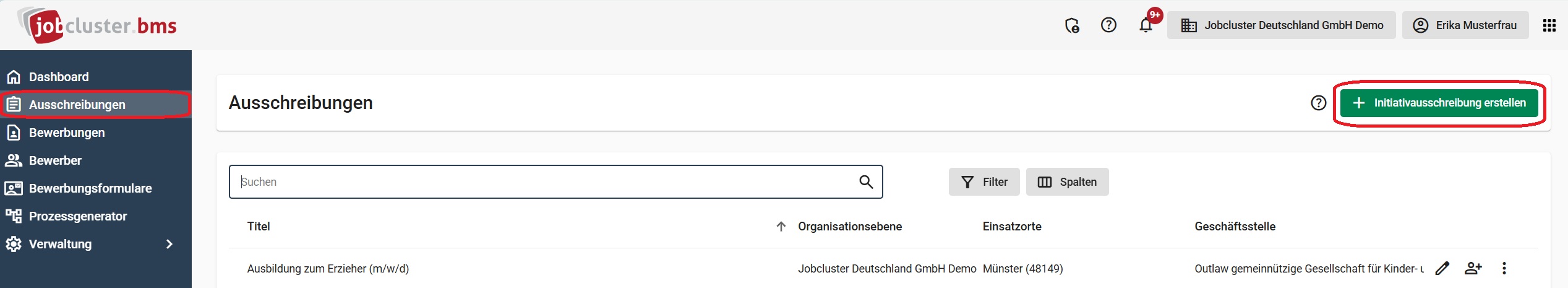
Task: Click the Spalten columns button
Action: pos(1067,182)
